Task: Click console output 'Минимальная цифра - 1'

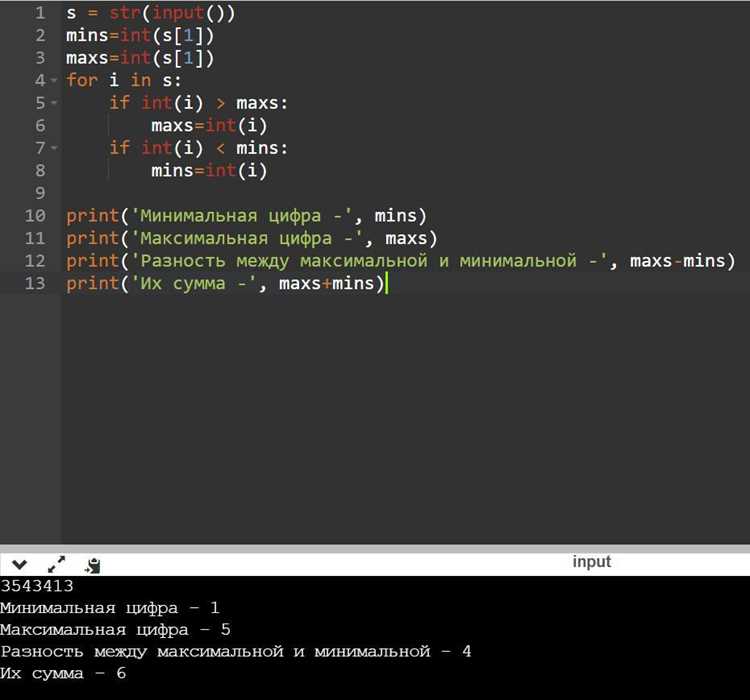Action: click(110, 608)
